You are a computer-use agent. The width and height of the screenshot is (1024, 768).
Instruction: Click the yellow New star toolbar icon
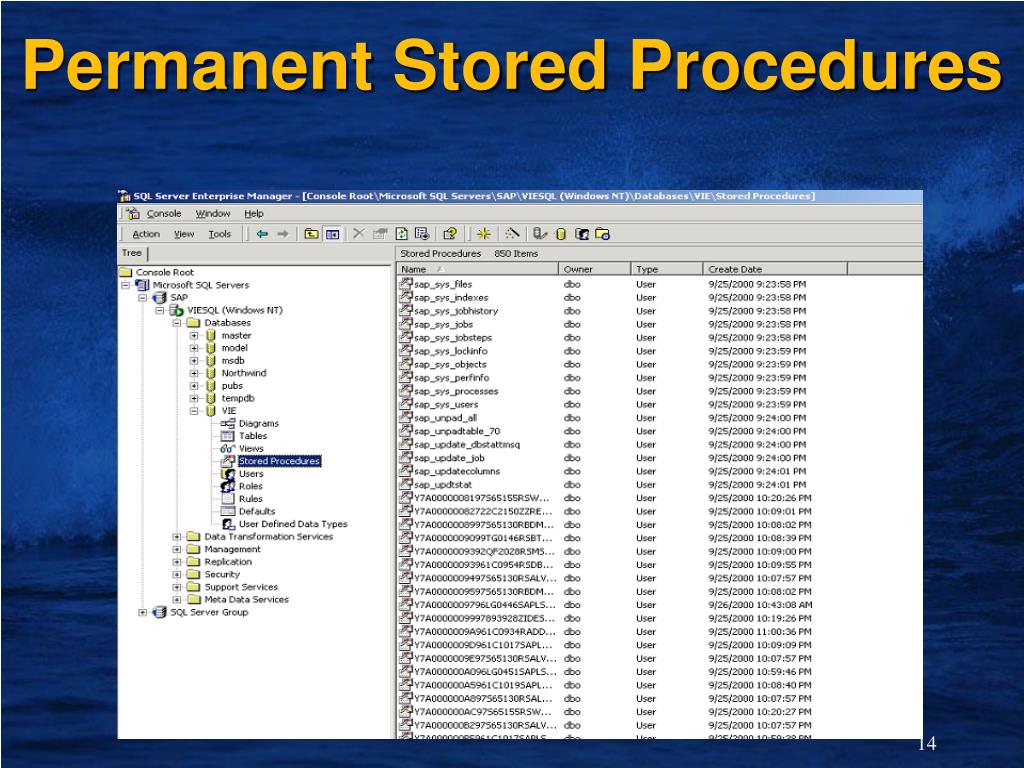pos(483,234)
